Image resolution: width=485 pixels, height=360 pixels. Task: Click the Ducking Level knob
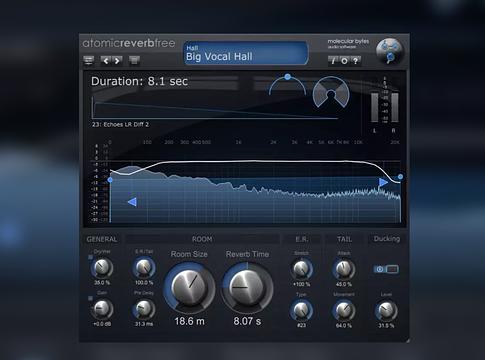386,311
